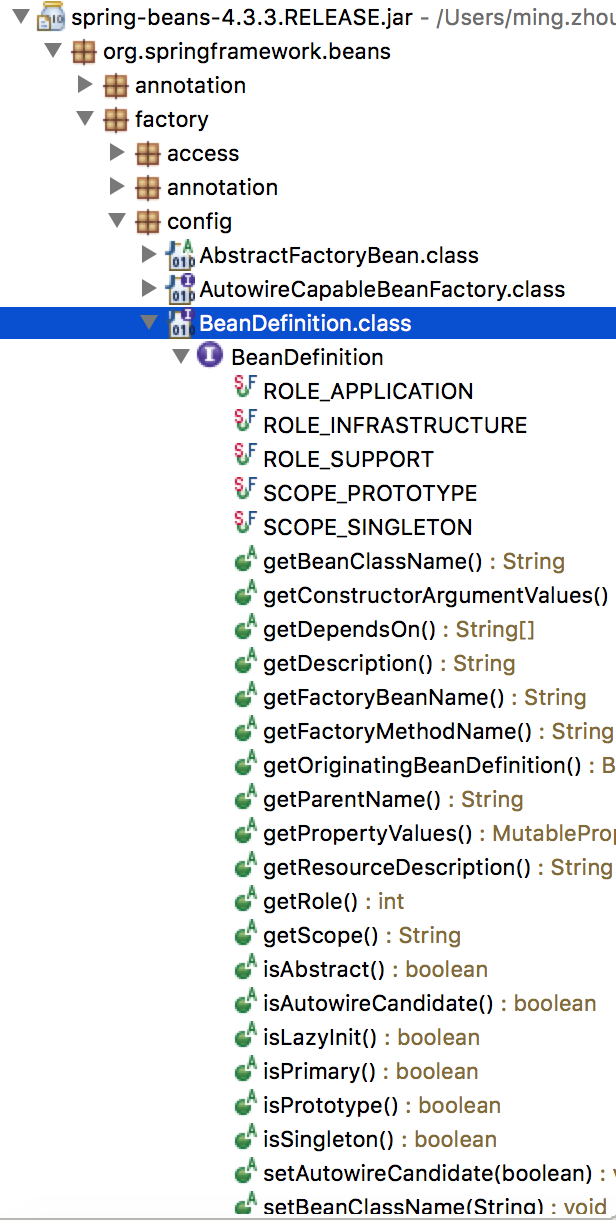The height and width of the screenshot is (1220, 616).
Task: Click the SCOPE_SINGLETON field icon
Action: tap(245, 525)
